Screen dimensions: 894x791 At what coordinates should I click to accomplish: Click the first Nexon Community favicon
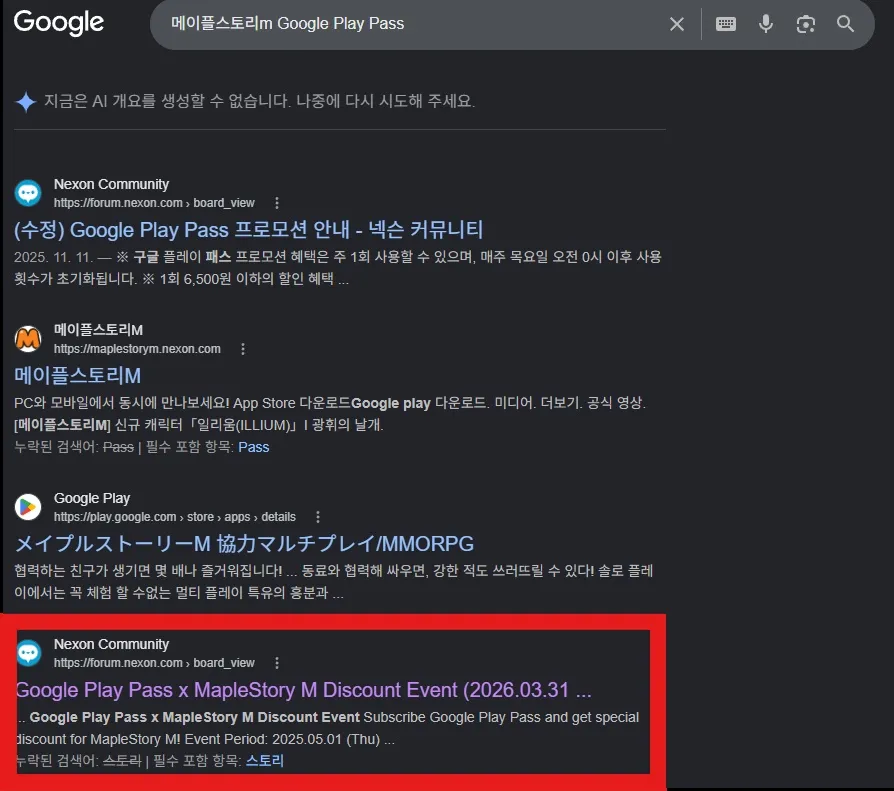[28, 193]
